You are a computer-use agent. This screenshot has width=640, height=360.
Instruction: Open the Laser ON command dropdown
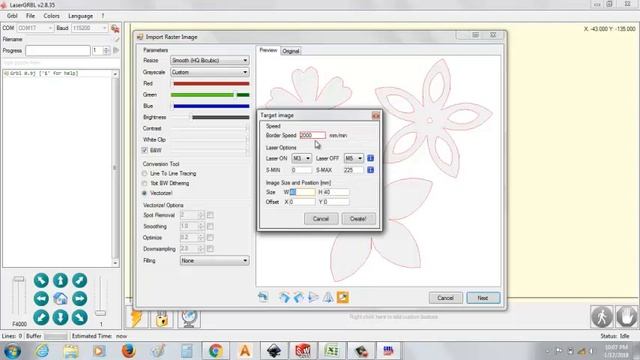click(x=301, y=158)
